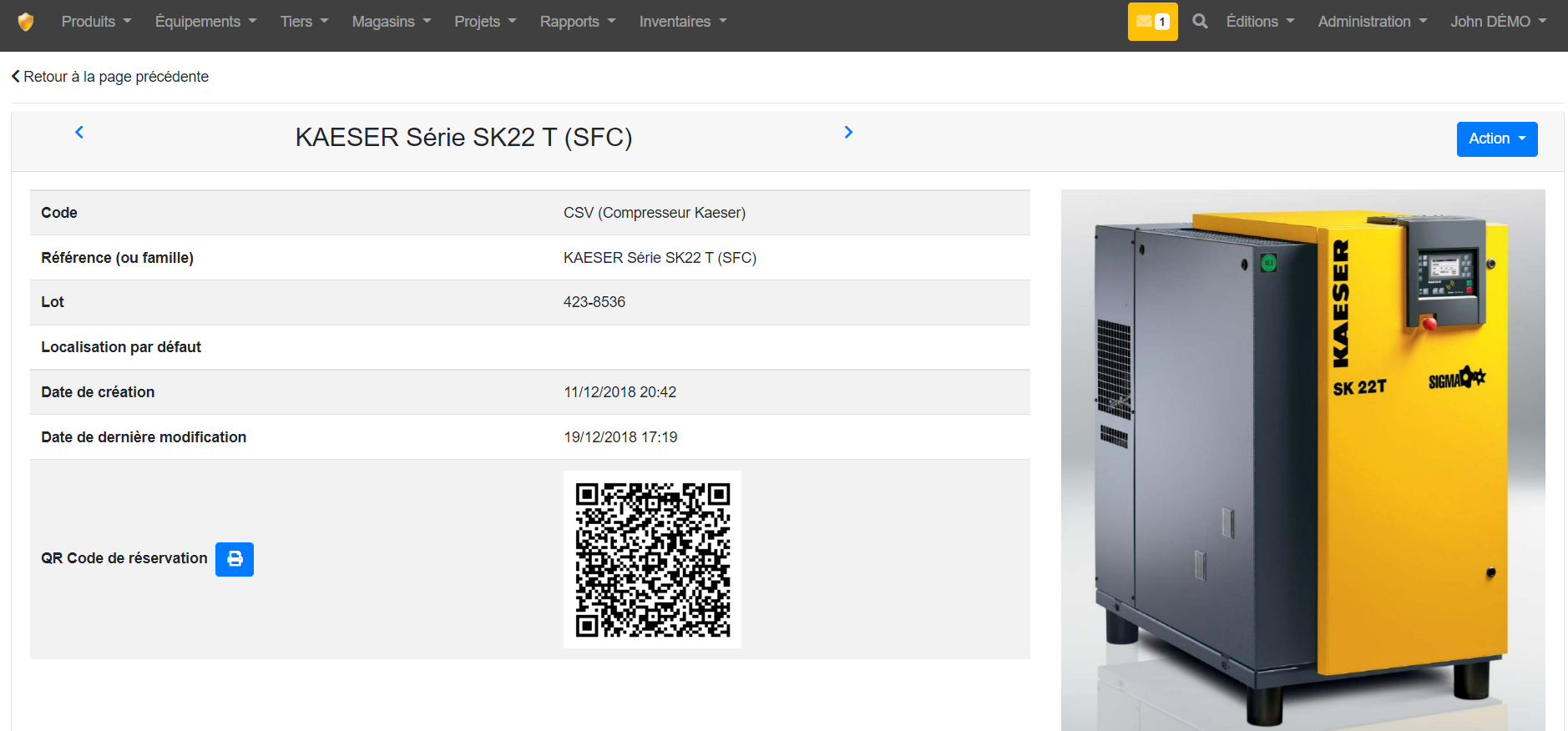Go to next product arrow
Screen dimensions: 1568x731
[848, 132]
